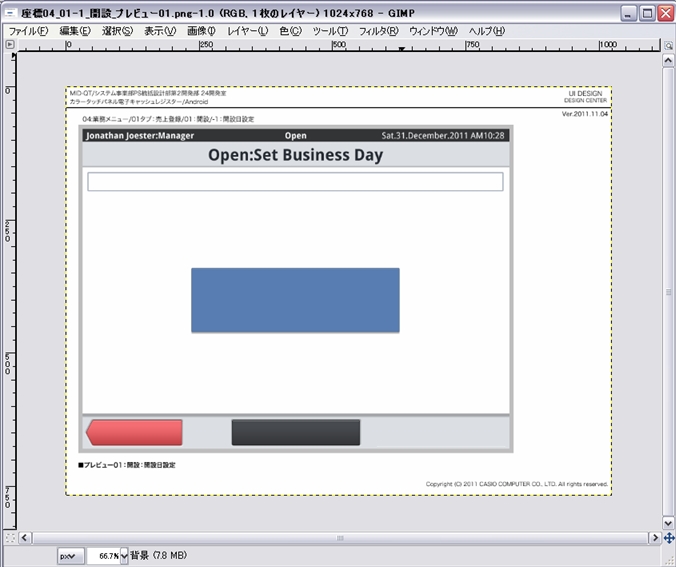Toggle zoom-on-window-resize icon above the vertical scrollbar
Viewport: 676px width, 567px height.
(669, 46)
